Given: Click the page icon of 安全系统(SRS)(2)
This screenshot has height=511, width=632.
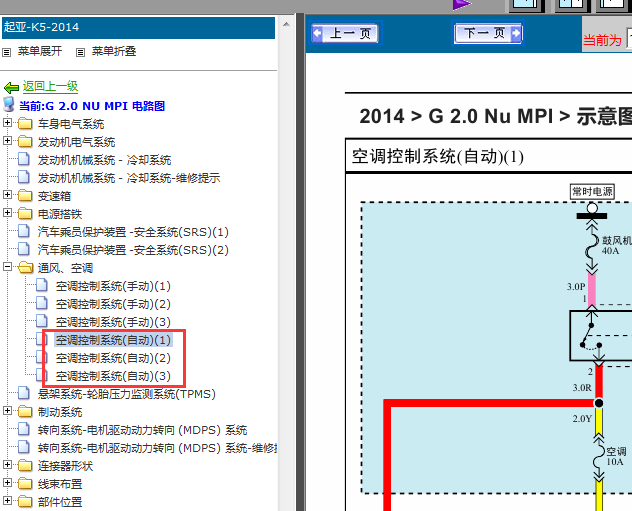Looking at the screenshot, I should [x=24, y=249].
